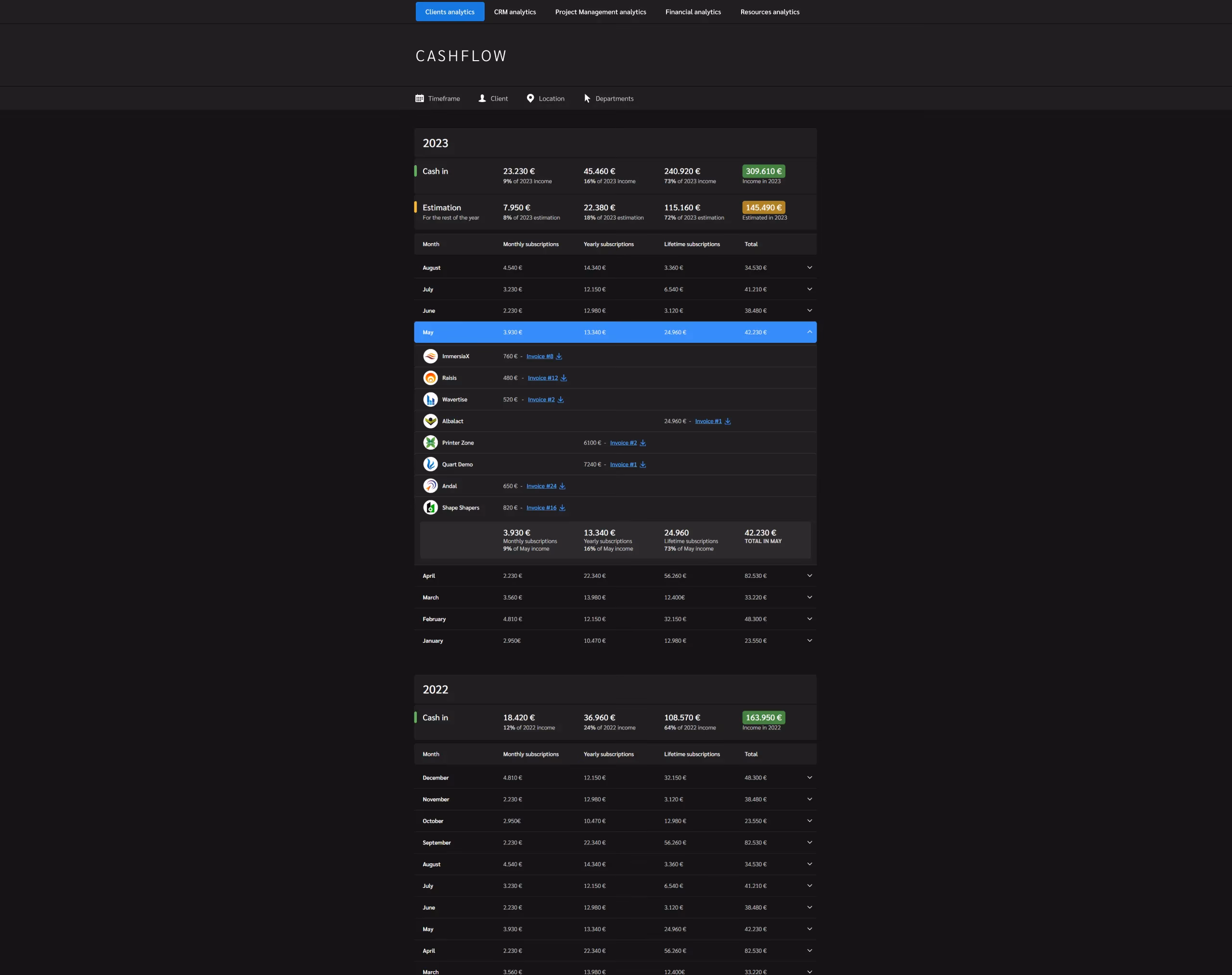Expand the October 2022 row chevron

(x=809, y=821)
